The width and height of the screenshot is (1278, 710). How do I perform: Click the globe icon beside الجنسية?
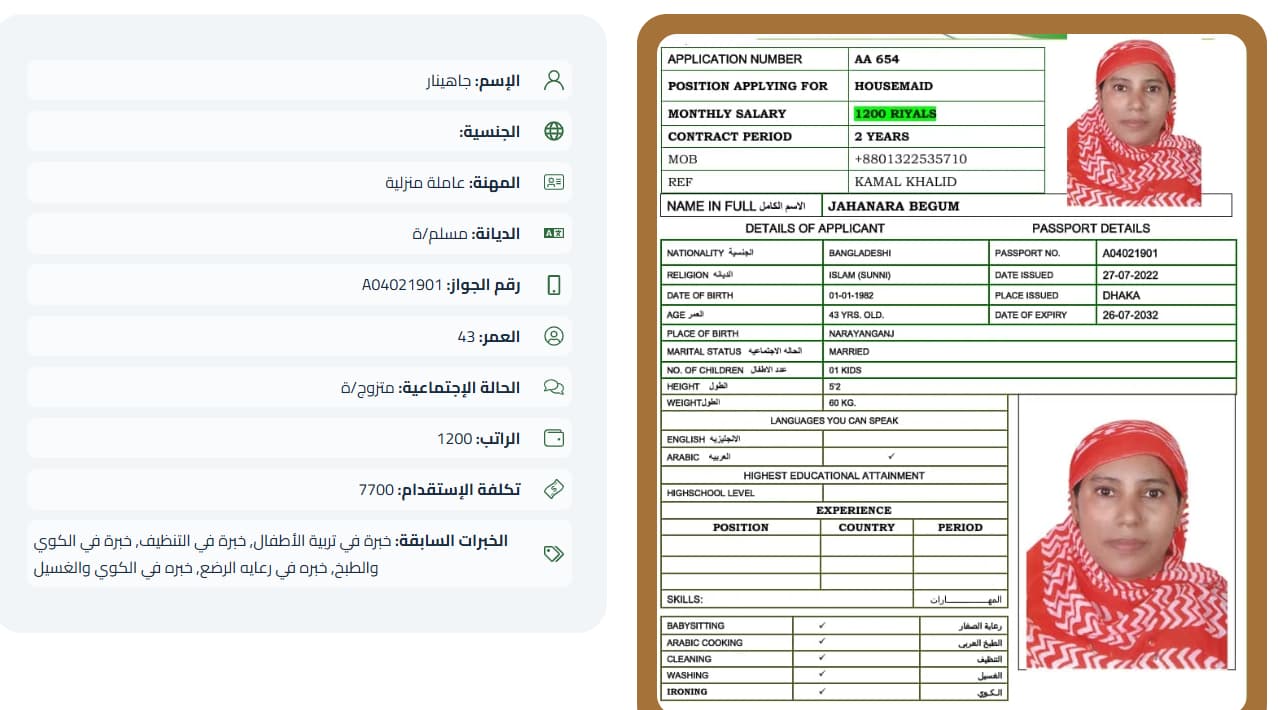point(553,131)
